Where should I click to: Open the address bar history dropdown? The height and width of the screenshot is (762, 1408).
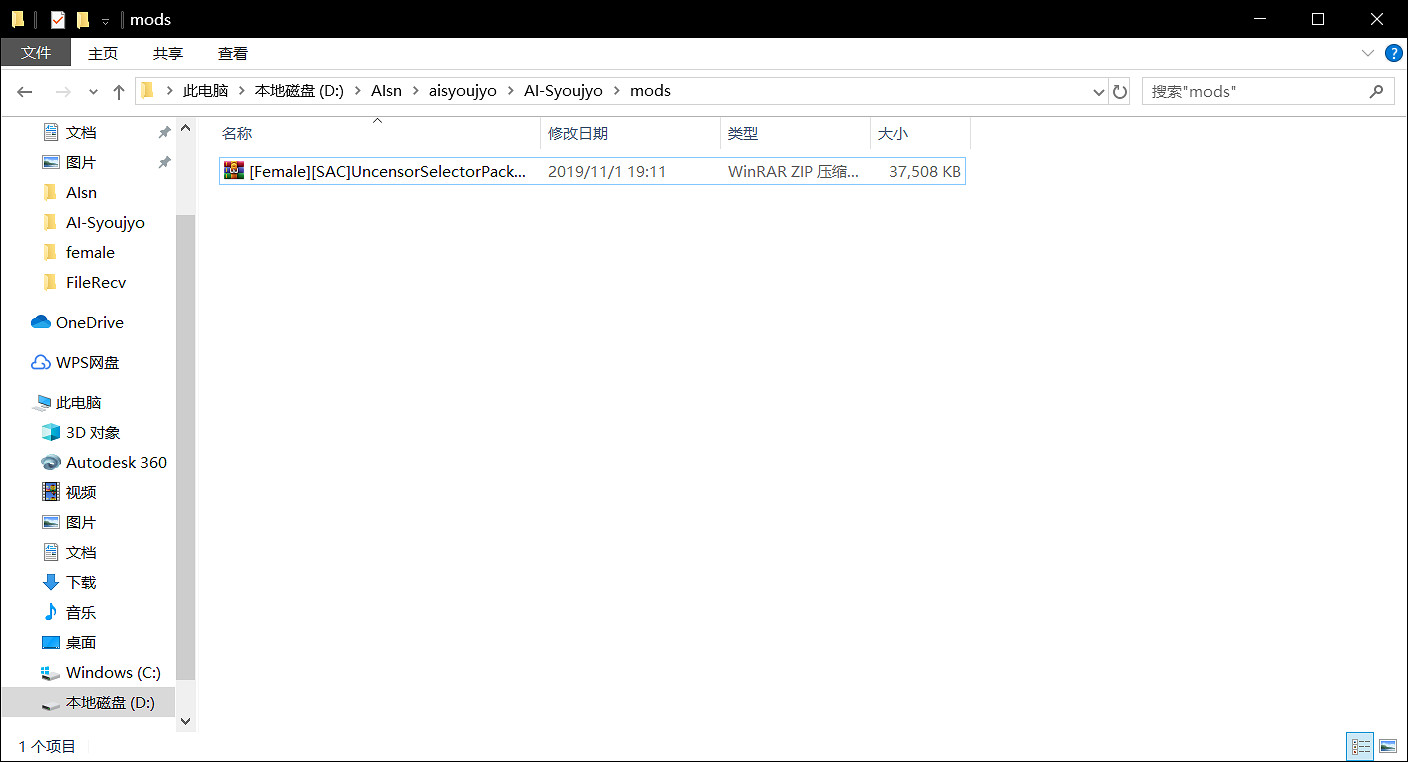point(1099,92)
